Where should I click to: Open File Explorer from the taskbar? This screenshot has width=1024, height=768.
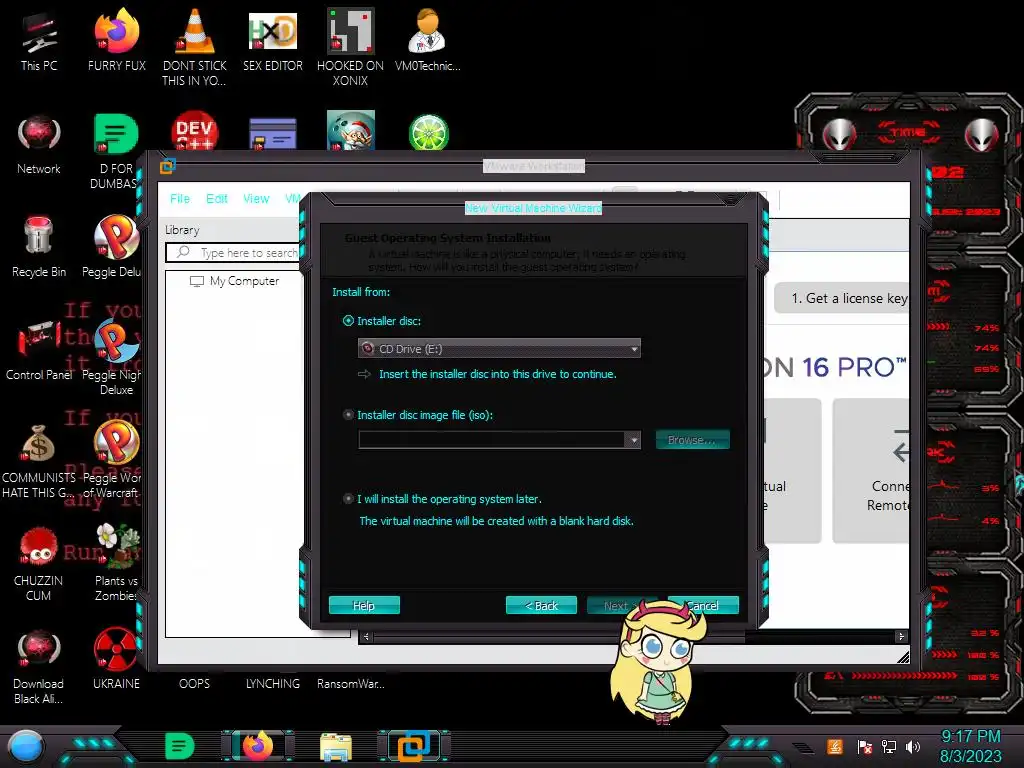click(x=336, y=747)
